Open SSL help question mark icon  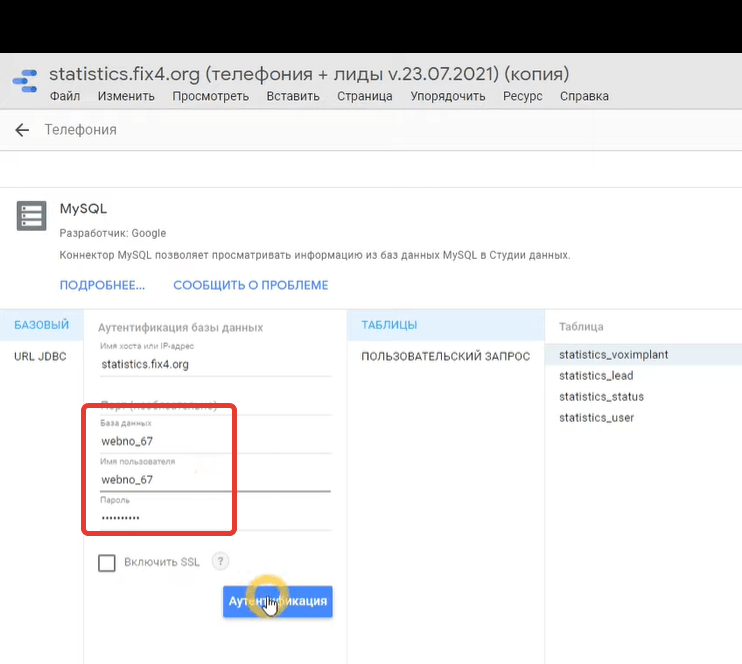point(220,561)
